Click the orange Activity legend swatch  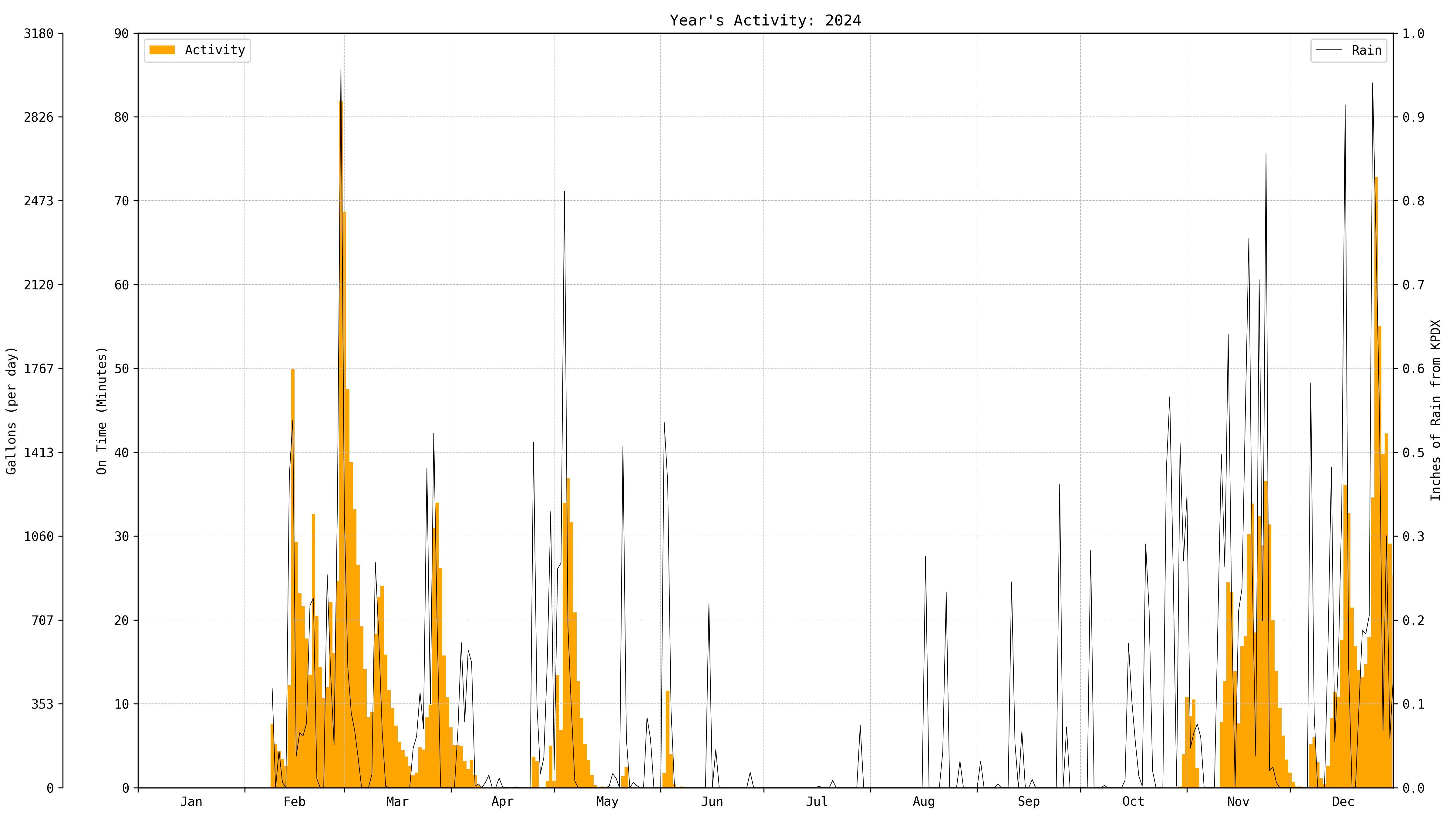tap(162, 50)
